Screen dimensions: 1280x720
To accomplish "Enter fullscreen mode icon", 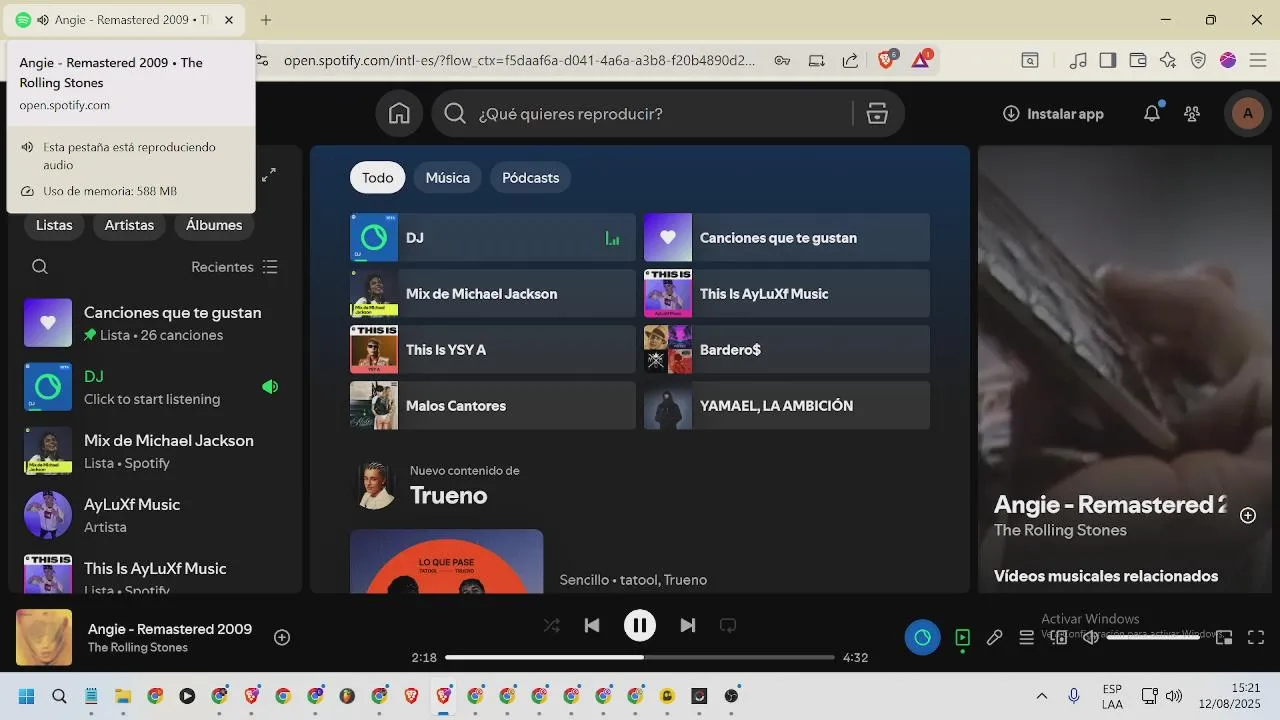I will 1256,637.
